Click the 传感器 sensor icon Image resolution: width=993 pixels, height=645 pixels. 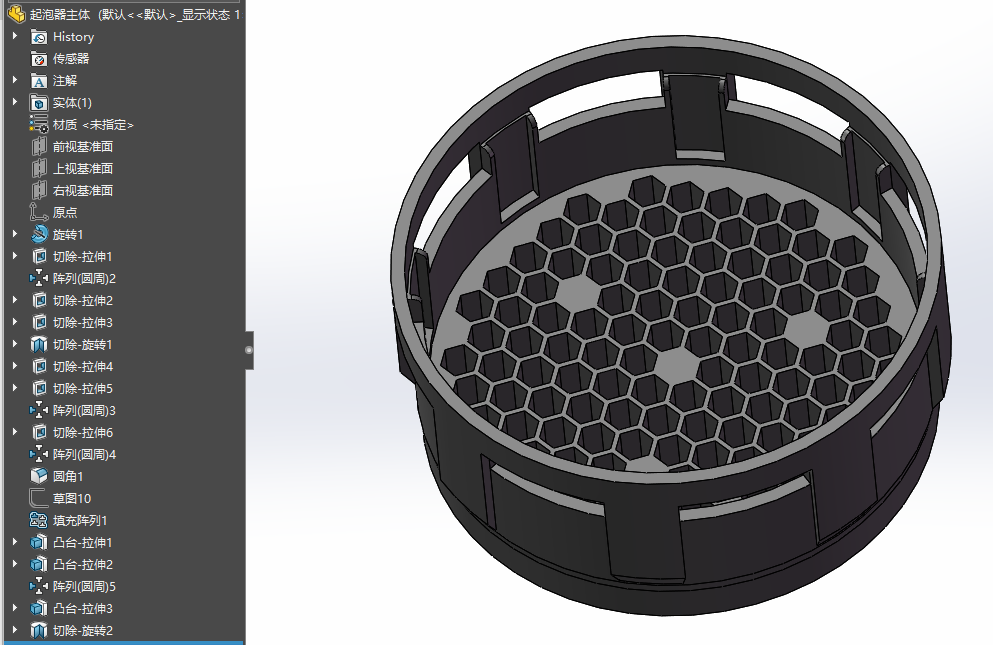pos(39,59)
